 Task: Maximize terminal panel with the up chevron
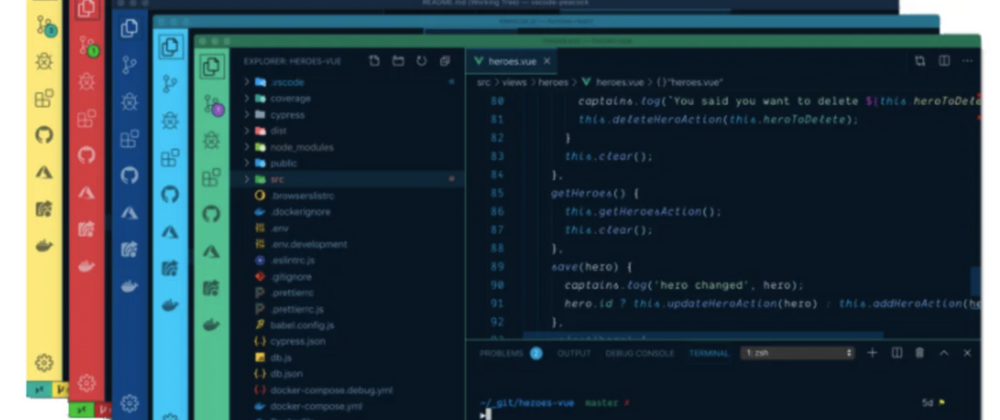pos(943,353)
